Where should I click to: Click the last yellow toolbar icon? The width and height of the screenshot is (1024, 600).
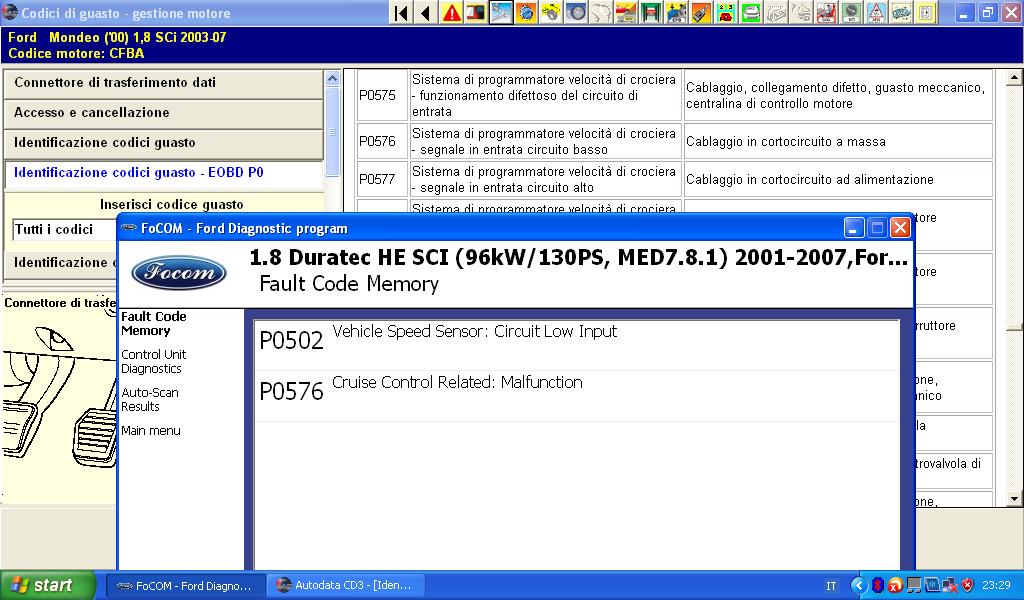coord(926,12)
